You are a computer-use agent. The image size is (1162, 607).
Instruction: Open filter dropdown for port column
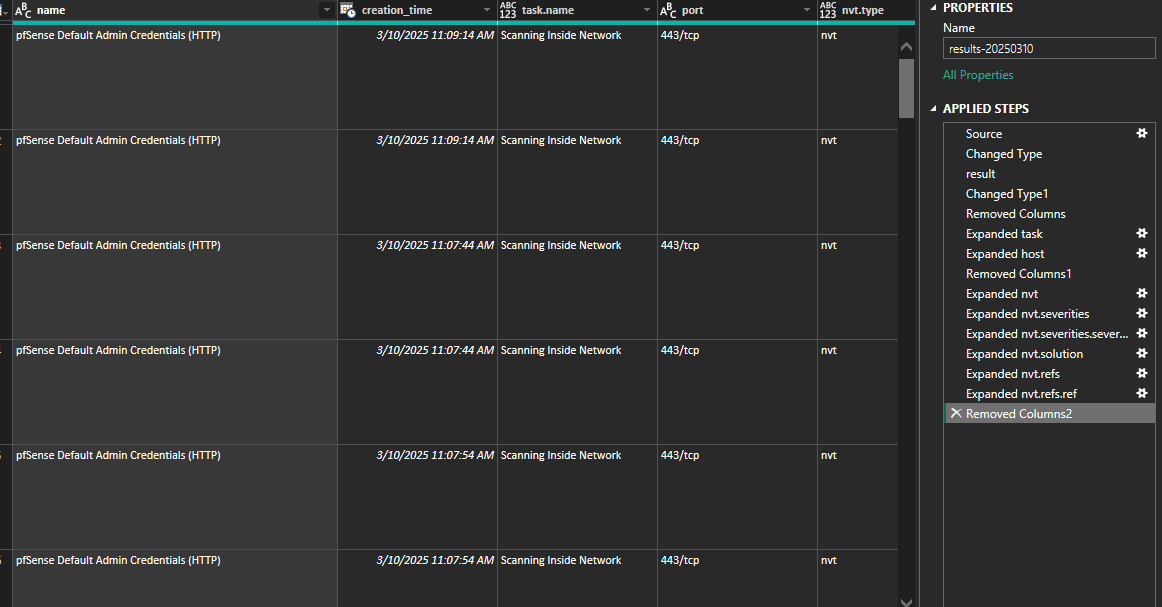pos(807,10)
